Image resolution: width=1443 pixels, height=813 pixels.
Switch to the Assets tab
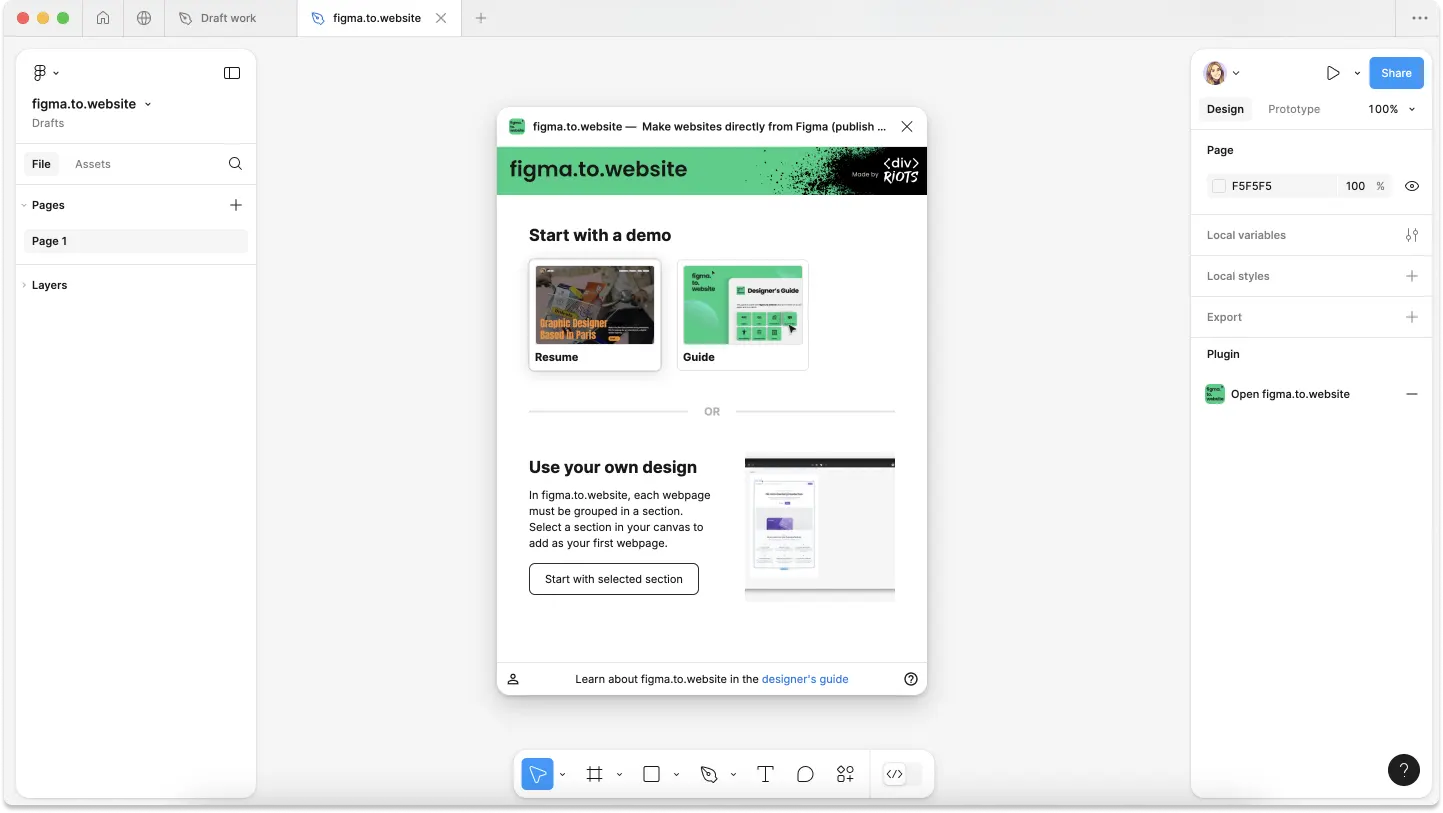point(93,164)
